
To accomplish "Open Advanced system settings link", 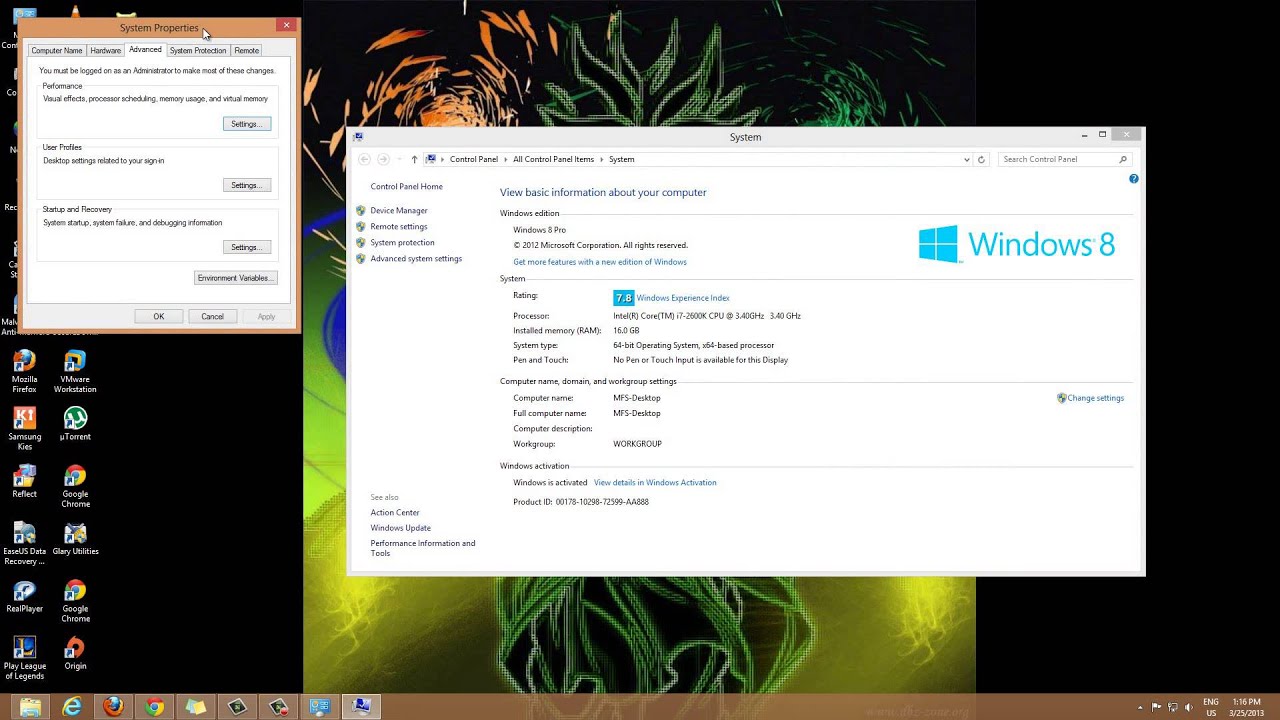I will pyautogui.click(x=416, y=258).
